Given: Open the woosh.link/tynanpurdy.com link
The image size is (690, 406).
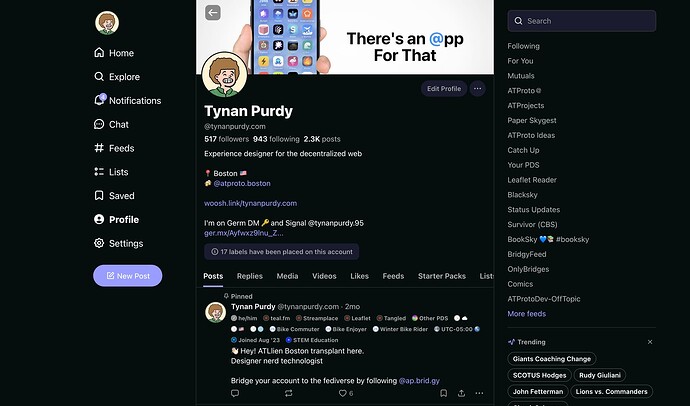Looking at the screenshot, I should (250, 203).
